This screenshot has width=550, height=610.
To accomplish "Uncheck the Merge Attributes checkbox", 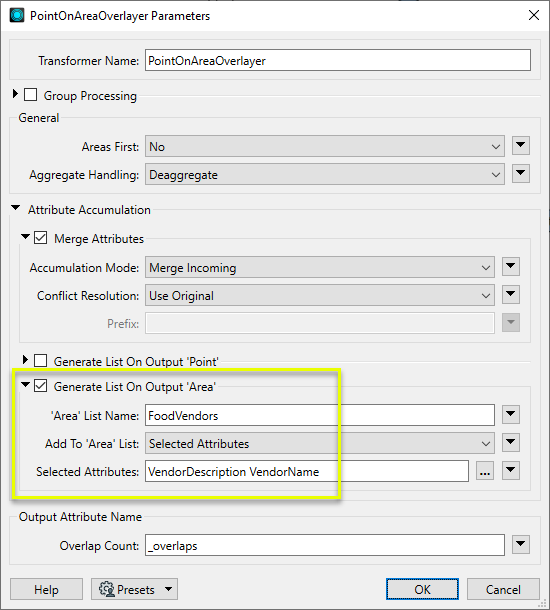I will 41,238.
